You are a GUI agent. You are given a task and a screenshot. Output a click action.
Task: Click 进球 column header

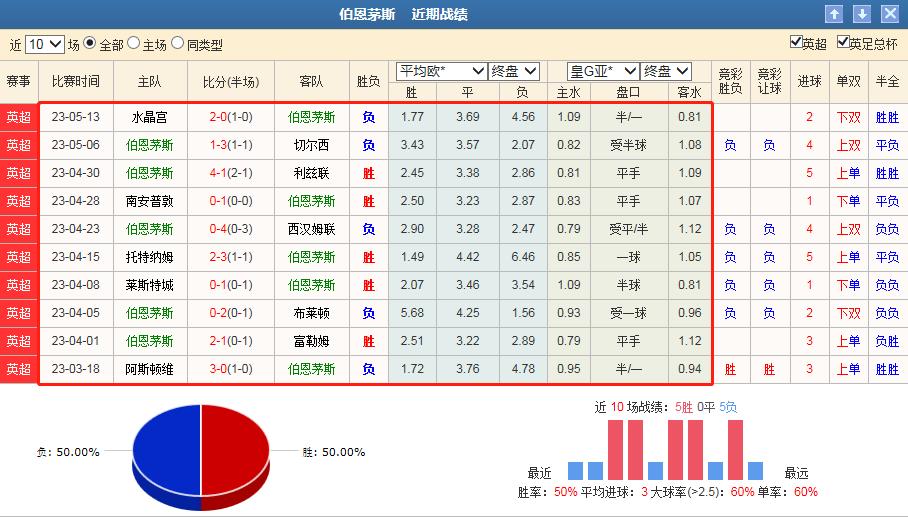pyautogui.click(x=809, y=82)
